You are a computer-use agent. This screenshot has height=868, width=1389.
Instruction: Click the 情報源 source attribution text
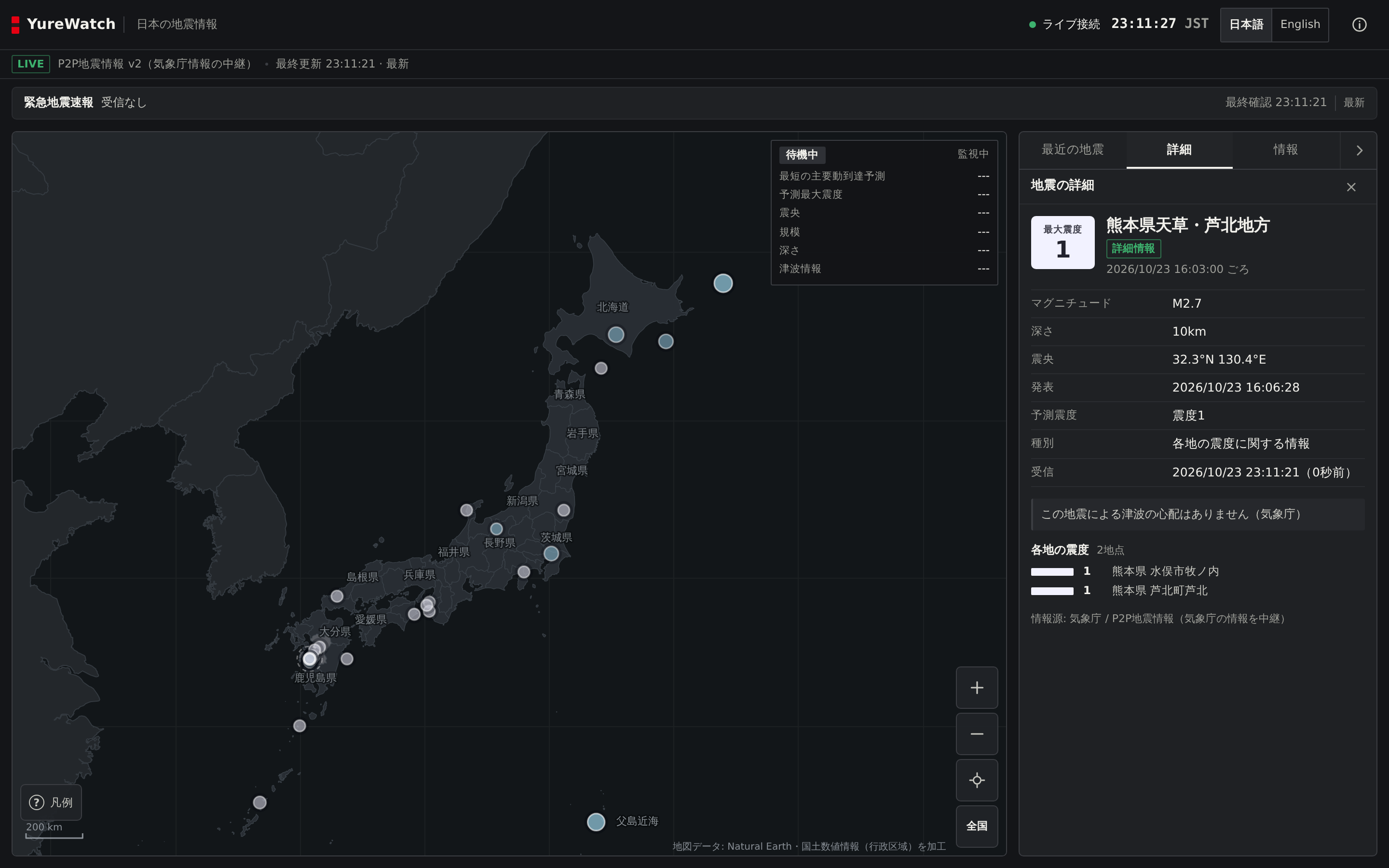click(x=1159, y=619)
